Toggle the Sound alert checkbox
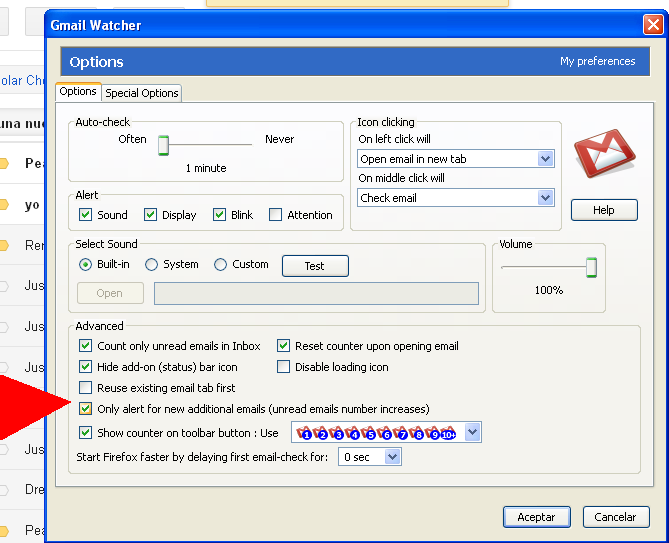The height and width of the screenshot is (543, 669). pyautogui.click(x=86, y=215)
